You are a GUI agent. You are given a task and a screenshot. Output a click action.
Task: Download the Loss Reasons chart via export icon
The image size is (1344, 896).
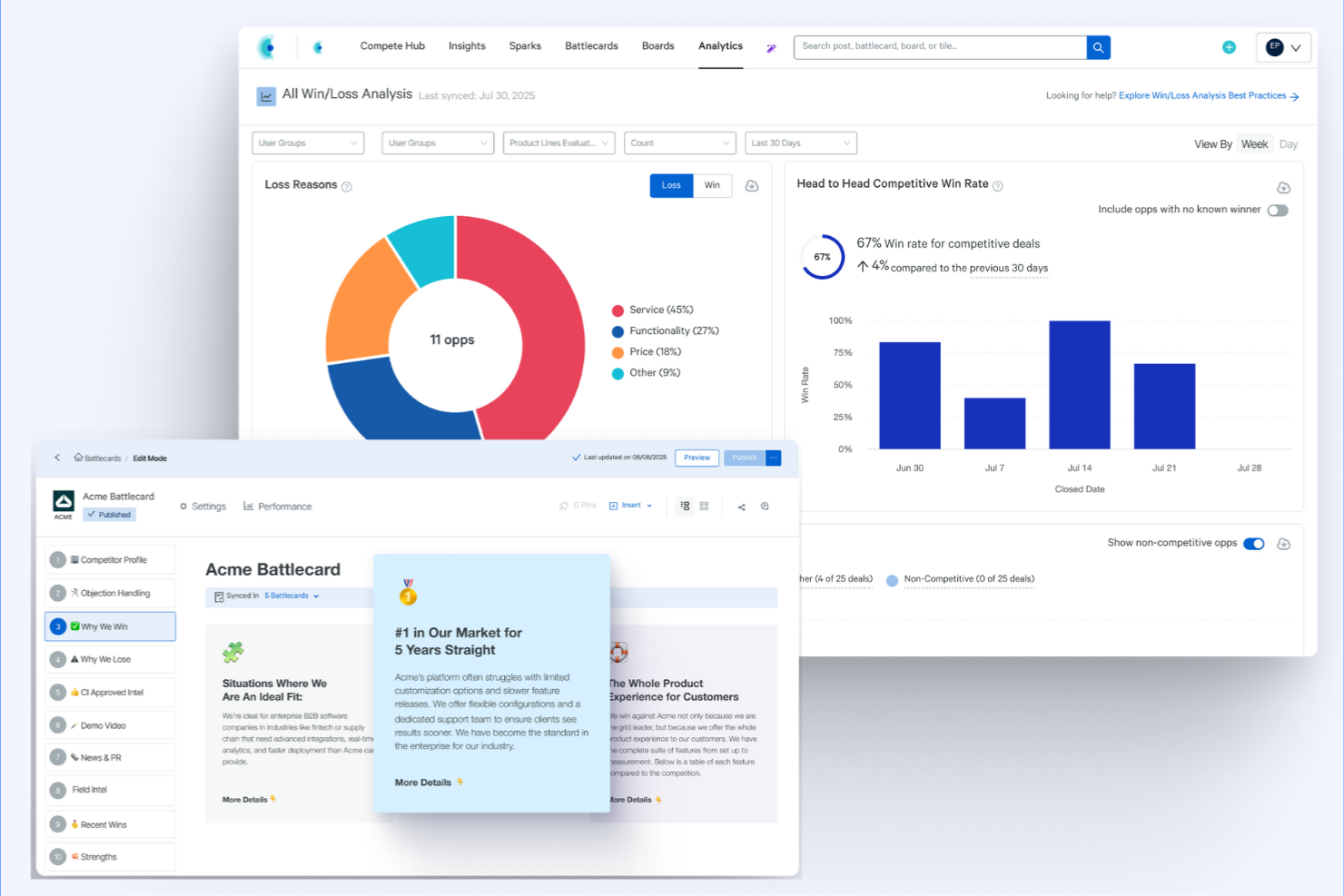(751, 186)
